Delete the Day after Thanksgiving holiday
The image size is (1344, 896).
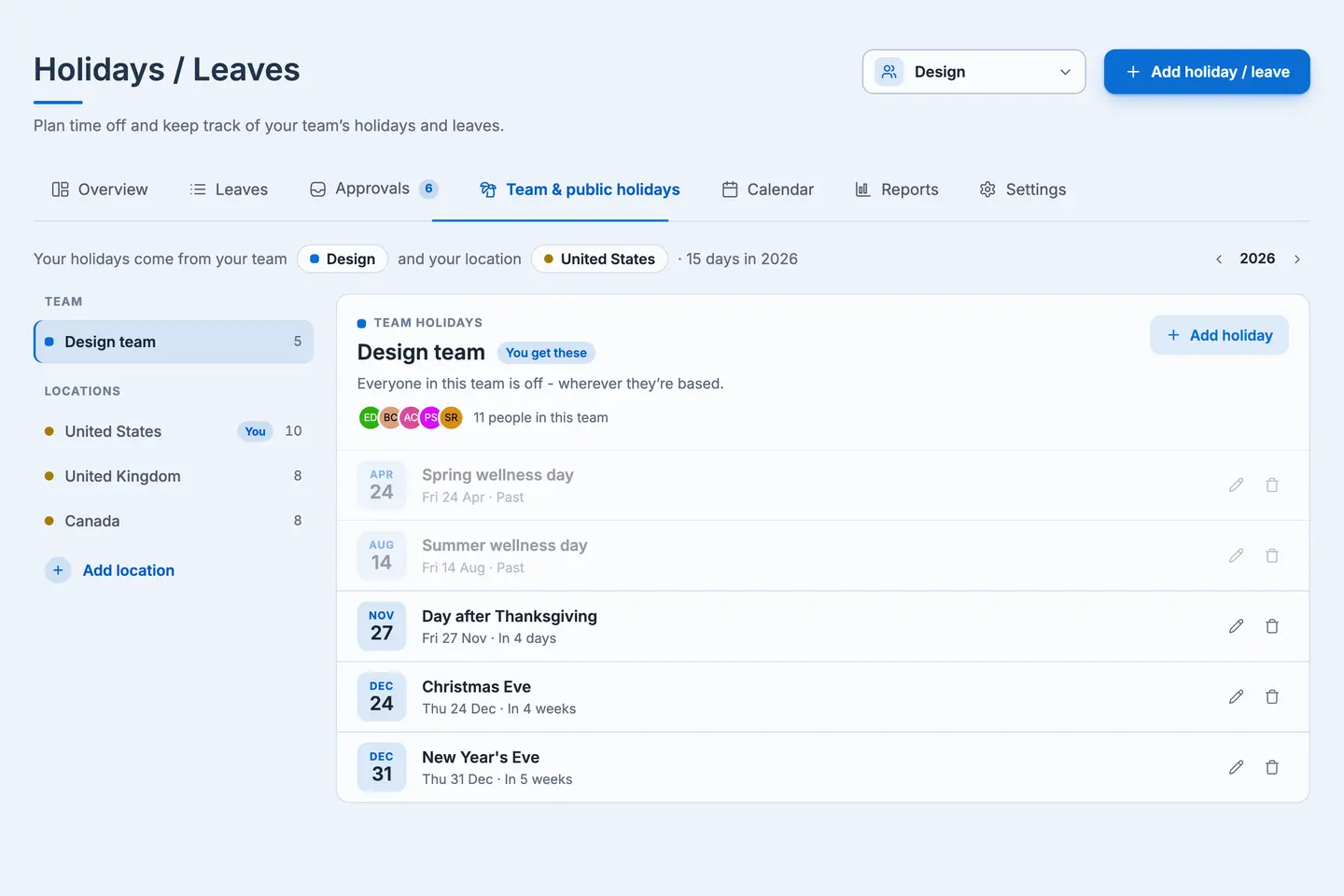pyautogui.click(x=1271, y=626)
